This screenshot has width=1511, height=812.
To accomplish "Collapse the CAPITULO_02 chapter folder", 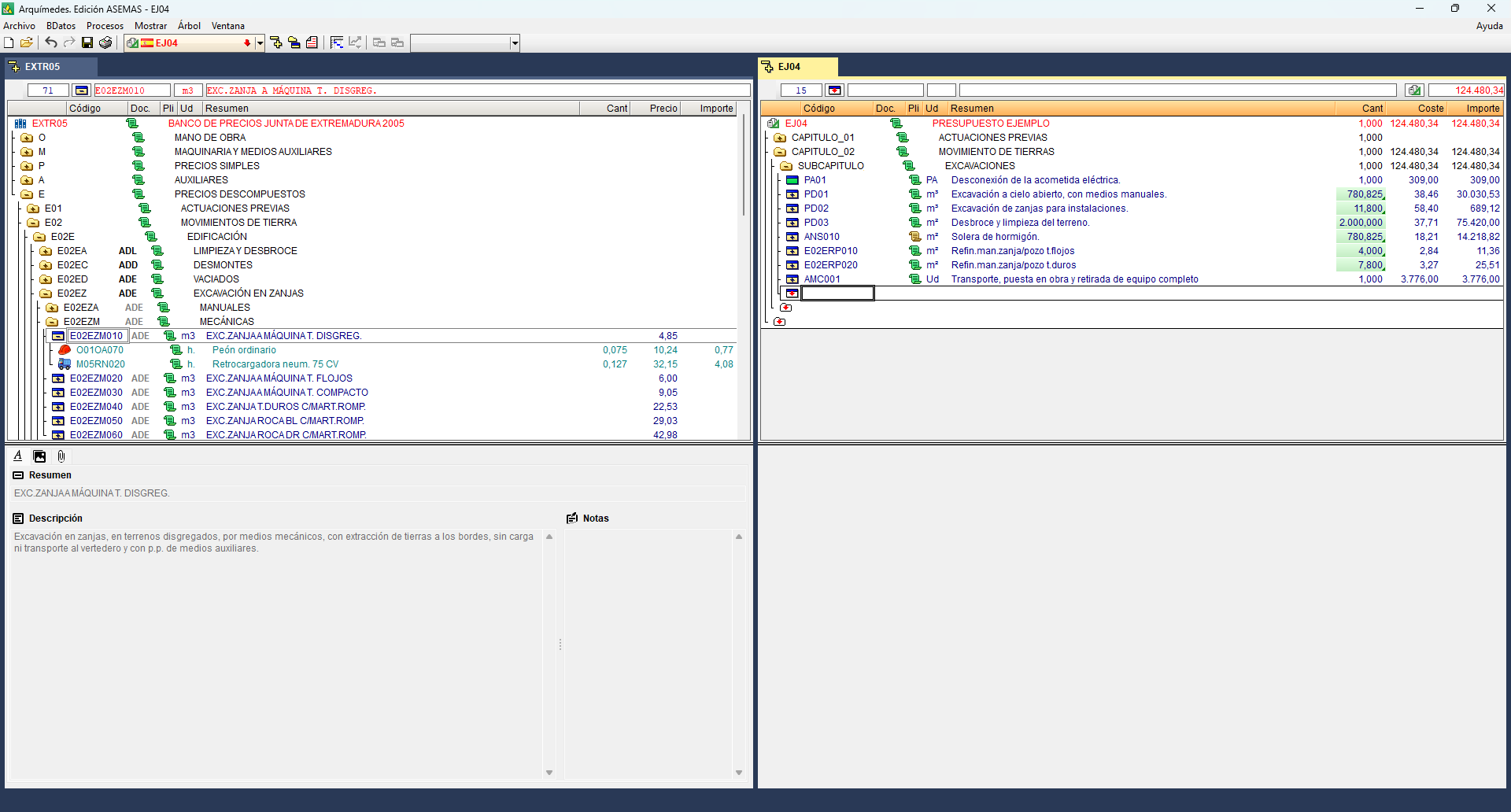I will (x=780, y=152).
